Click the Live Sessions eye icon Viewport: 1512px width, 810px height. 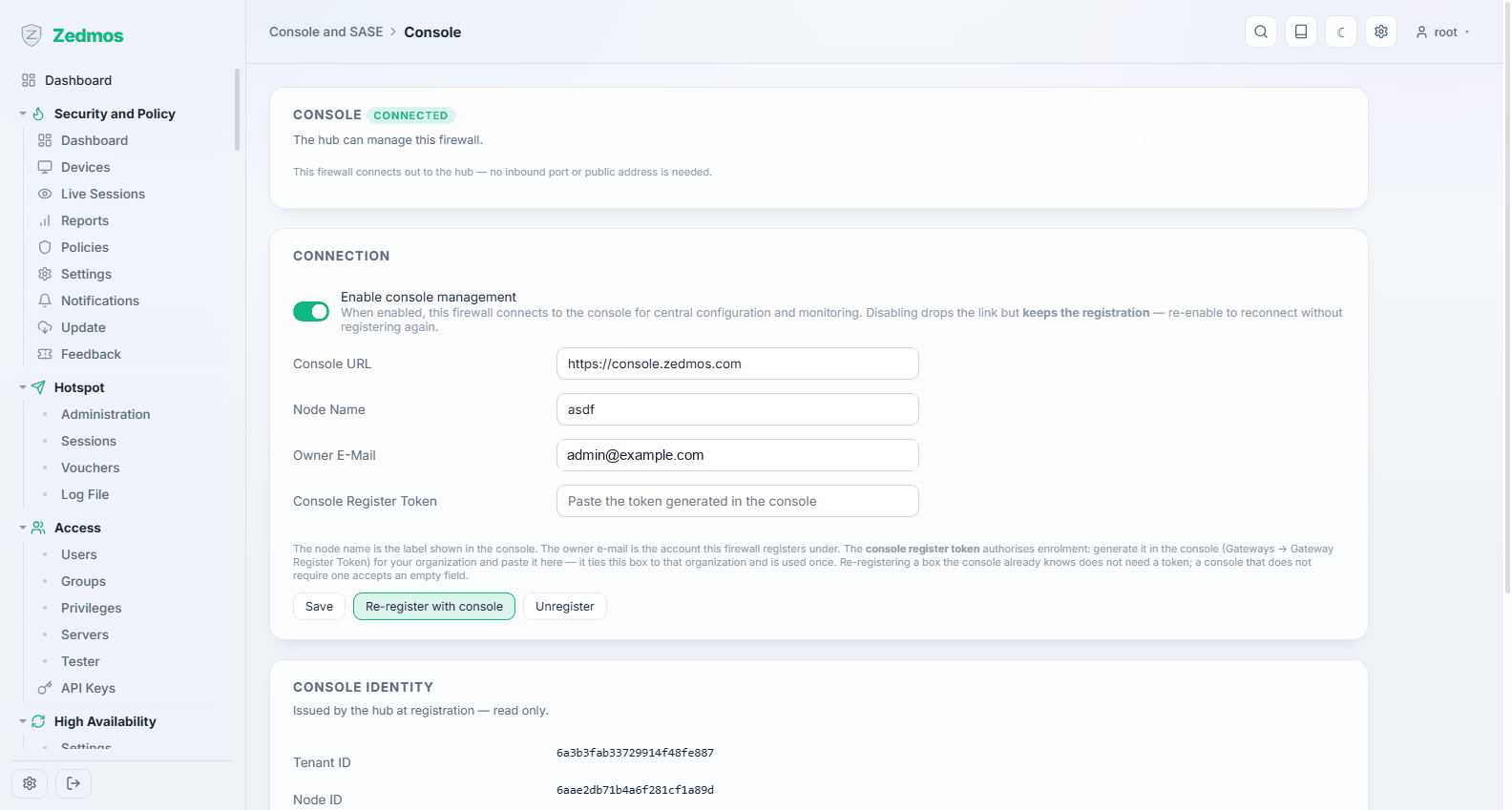coord(45,194)
